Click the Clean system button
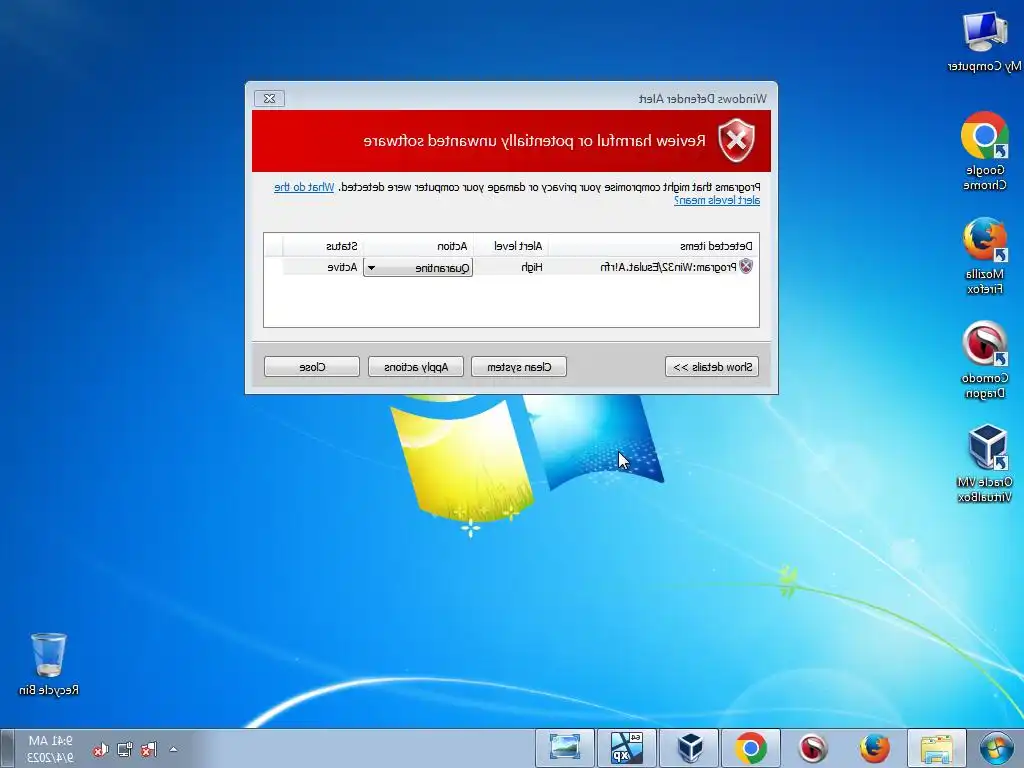The height and width of the screenshot is (768, 1024). click(519, 367)
